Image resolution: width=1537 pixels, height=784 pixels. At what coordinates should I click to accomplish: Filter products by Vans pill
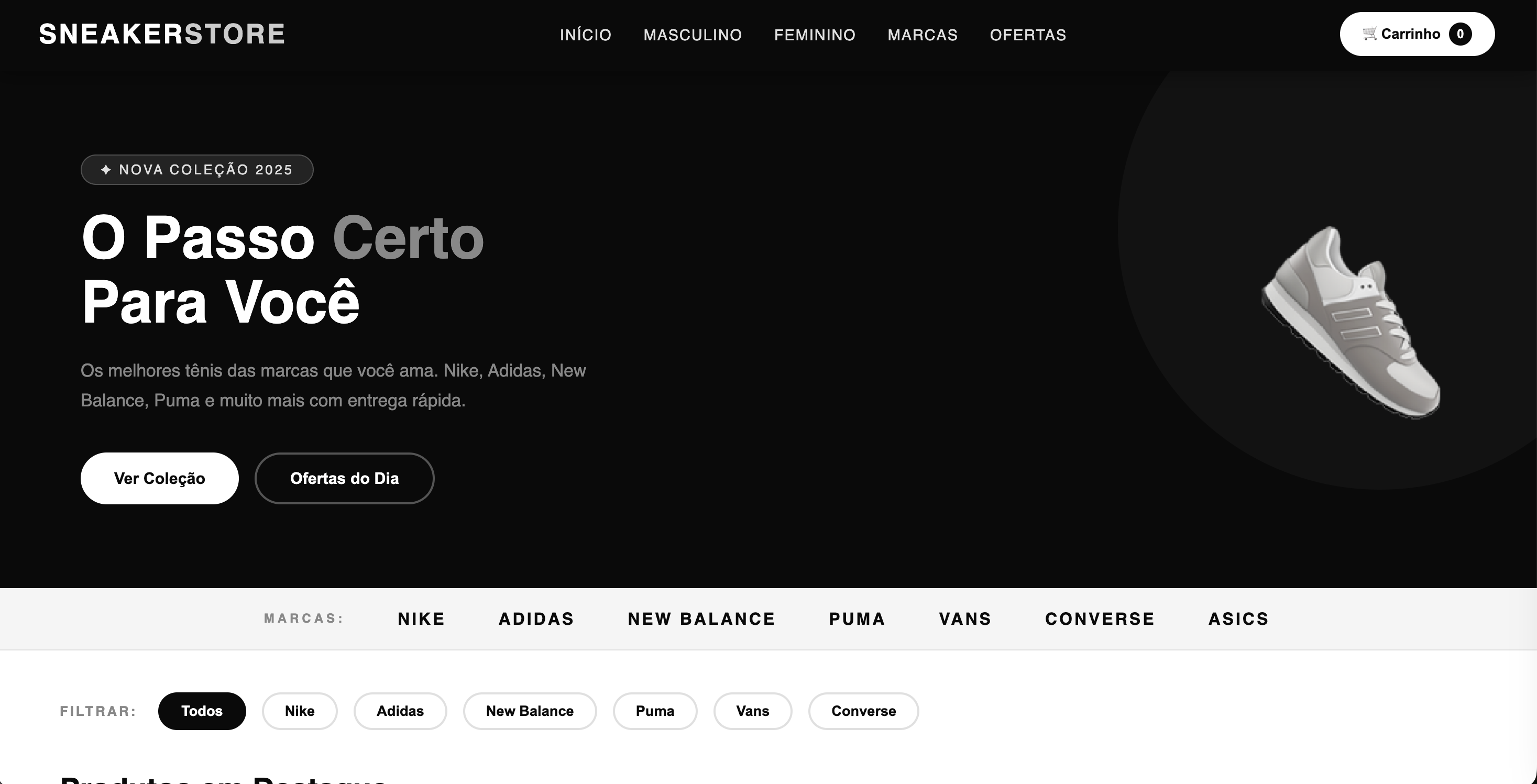tap(752, 711)
